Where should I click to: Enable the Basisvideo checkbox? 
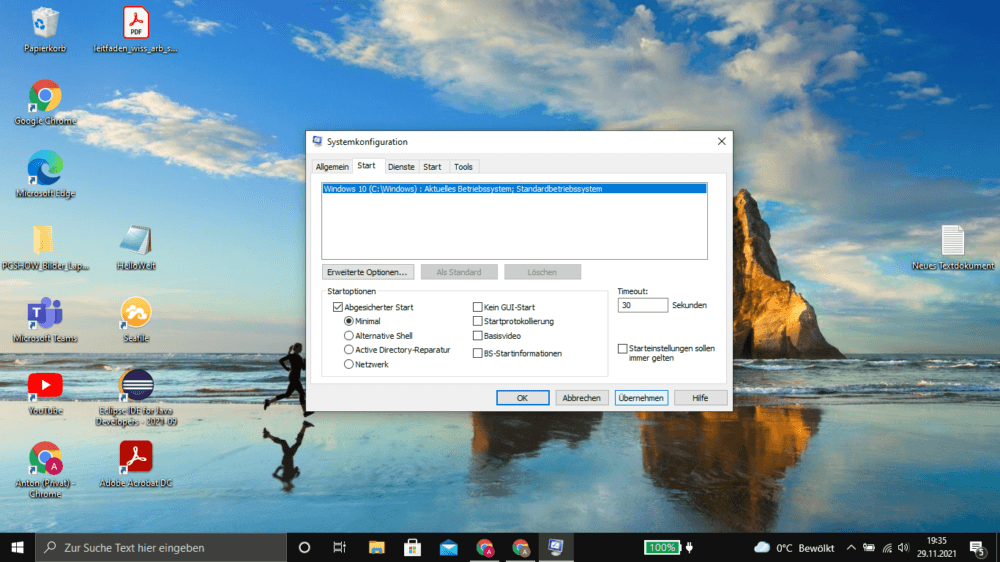coord(477,336)
